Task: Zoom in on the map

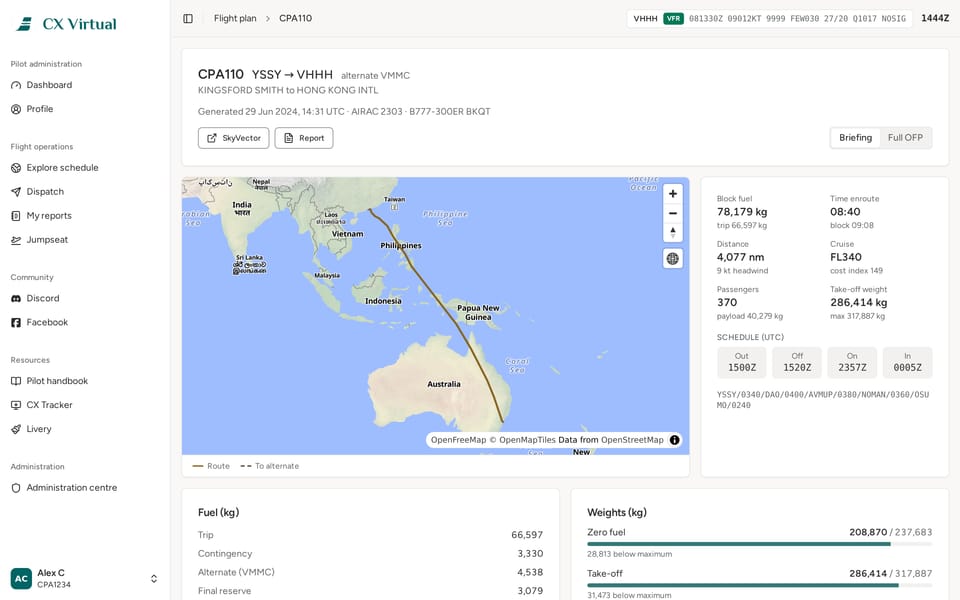Action: 673,193
